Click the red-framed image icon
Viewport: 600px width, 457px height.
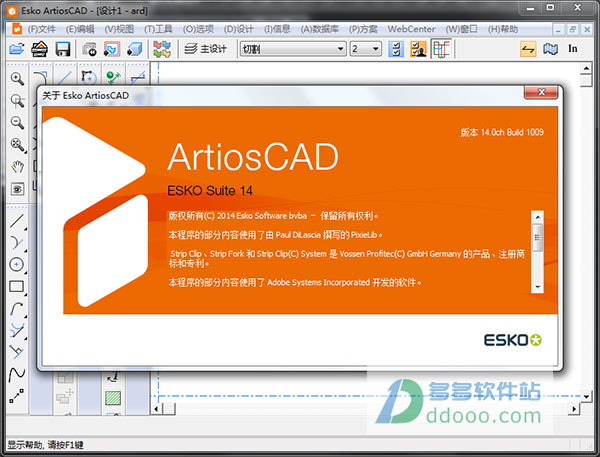pos(112,49)
